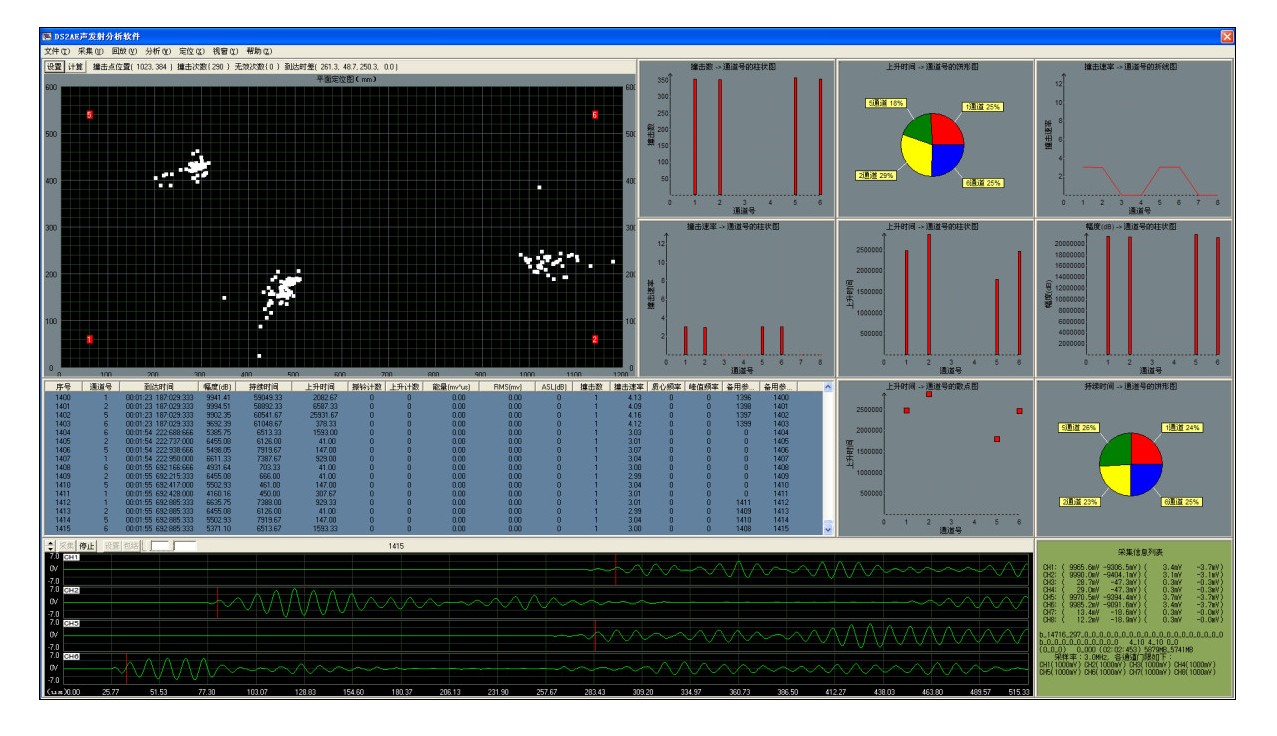Screen dimensions: 1277x736
Task: Click the 2通道 29% pie label
Action: pos(874,175)
